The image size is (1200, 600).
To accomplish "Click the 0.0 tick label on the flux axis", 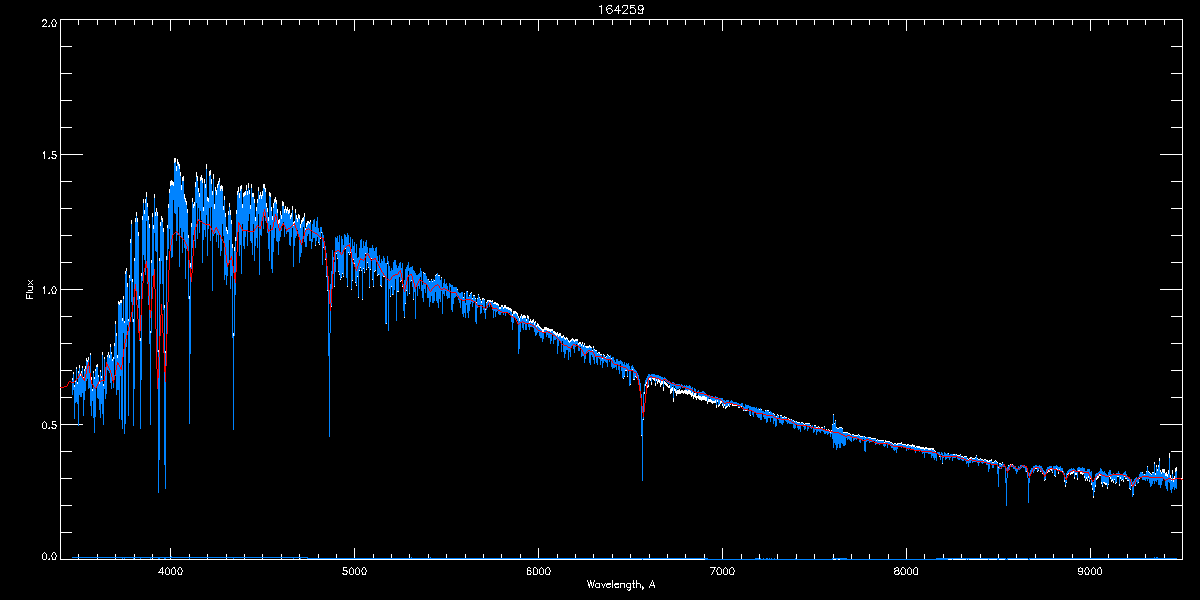I will [47, 554].
